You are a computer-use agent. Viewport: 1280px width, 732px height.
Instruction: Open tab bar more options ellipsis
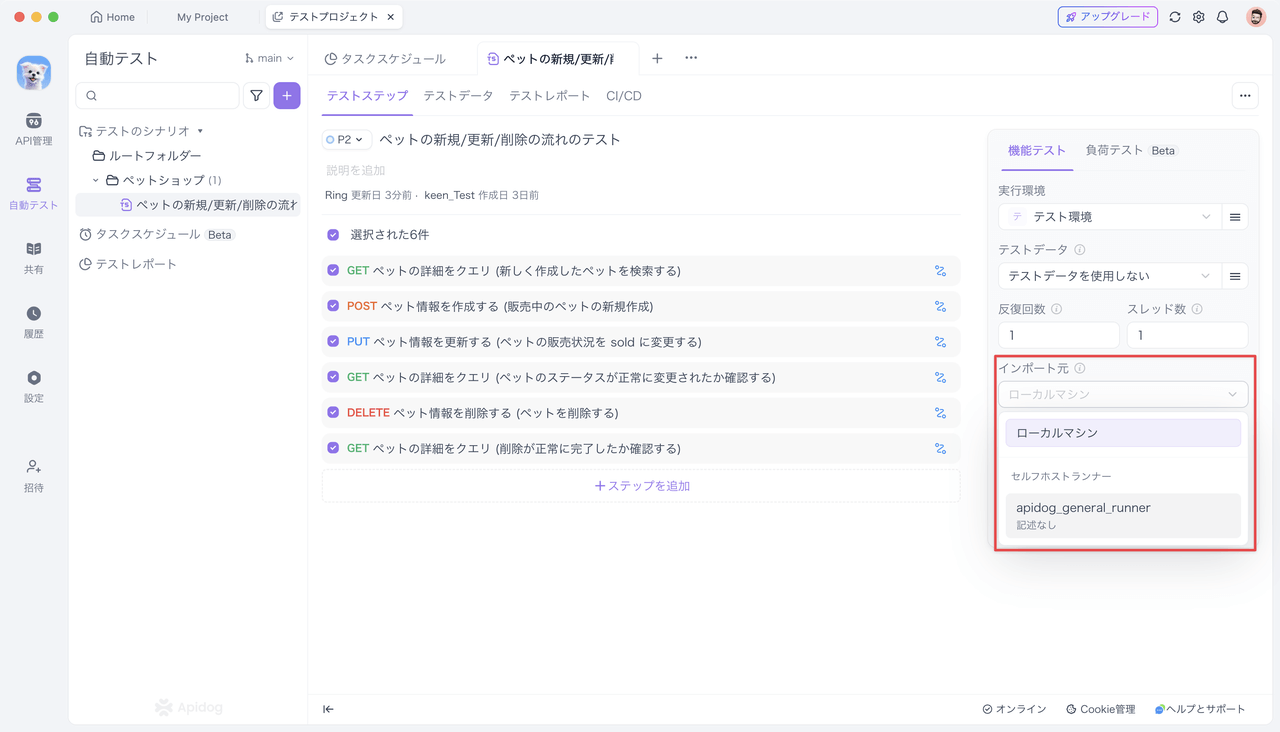[691, 58]
